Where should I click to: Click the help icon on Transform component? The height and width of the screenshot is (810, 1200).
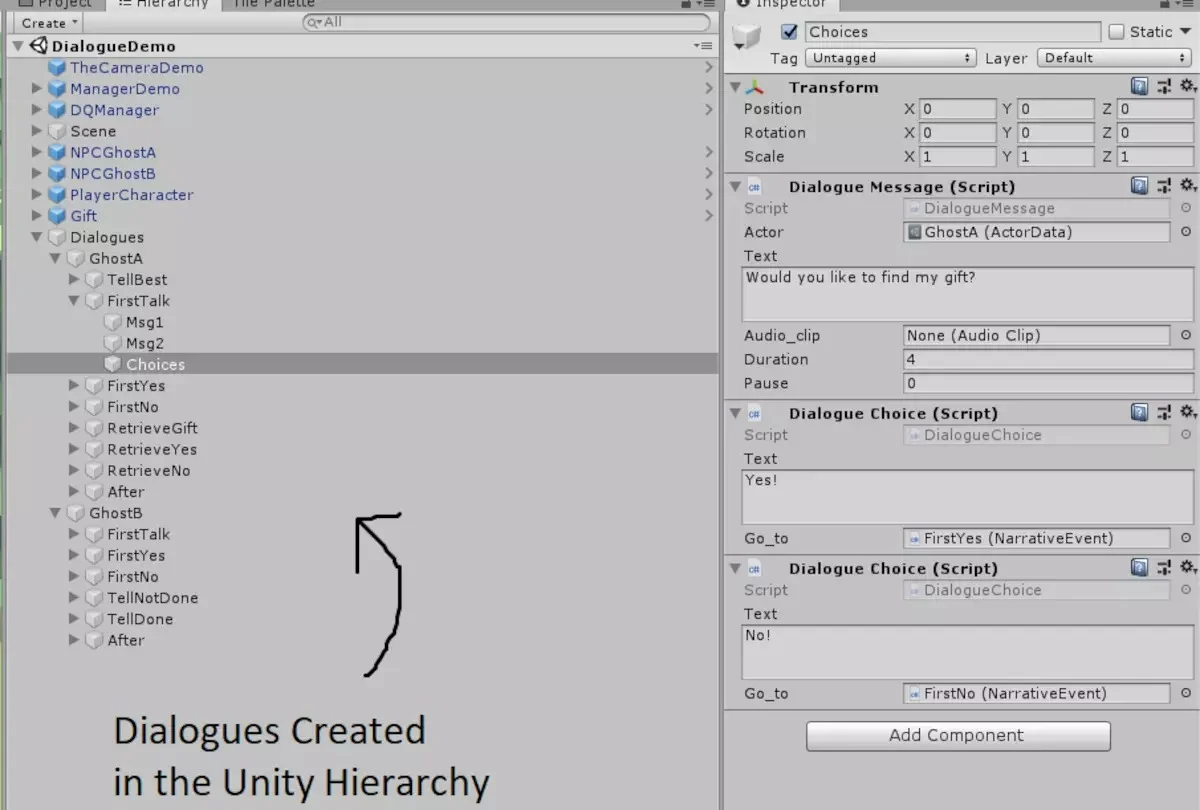point(1139,87)
